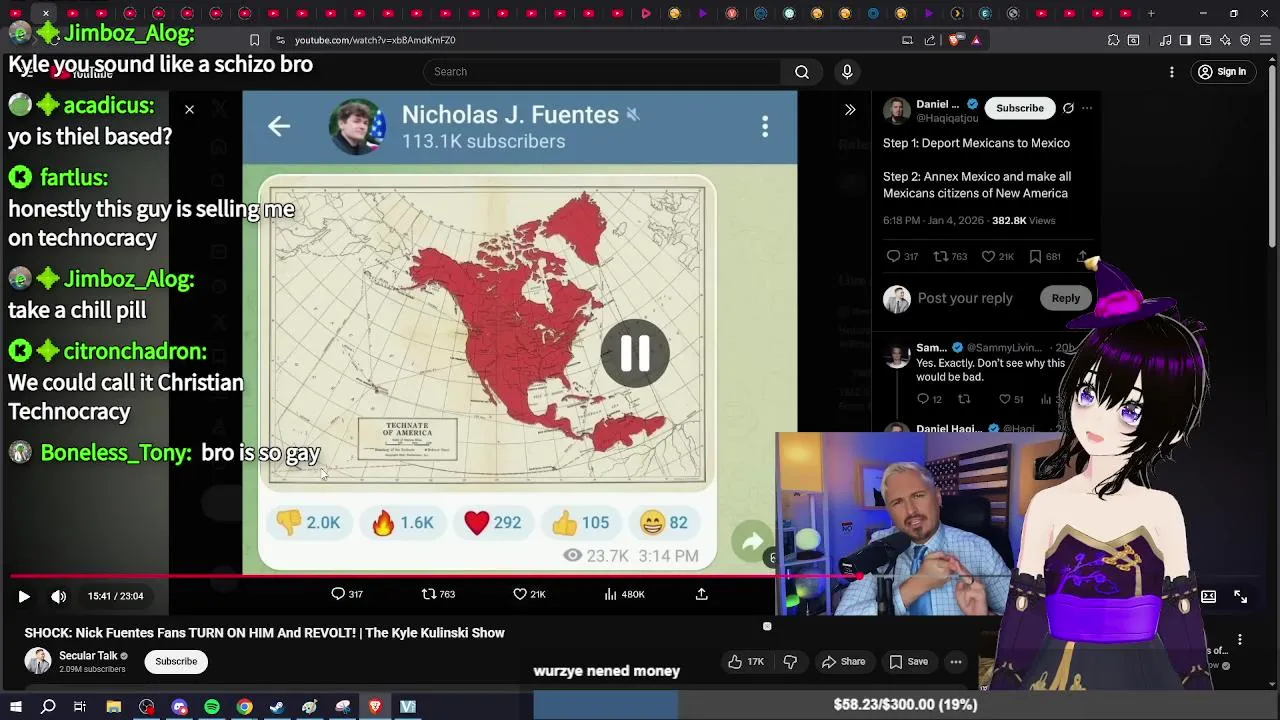The height and width of the screenshot is (720, 1280).
Task: Open the Technate of America map image
Action: 487,334
